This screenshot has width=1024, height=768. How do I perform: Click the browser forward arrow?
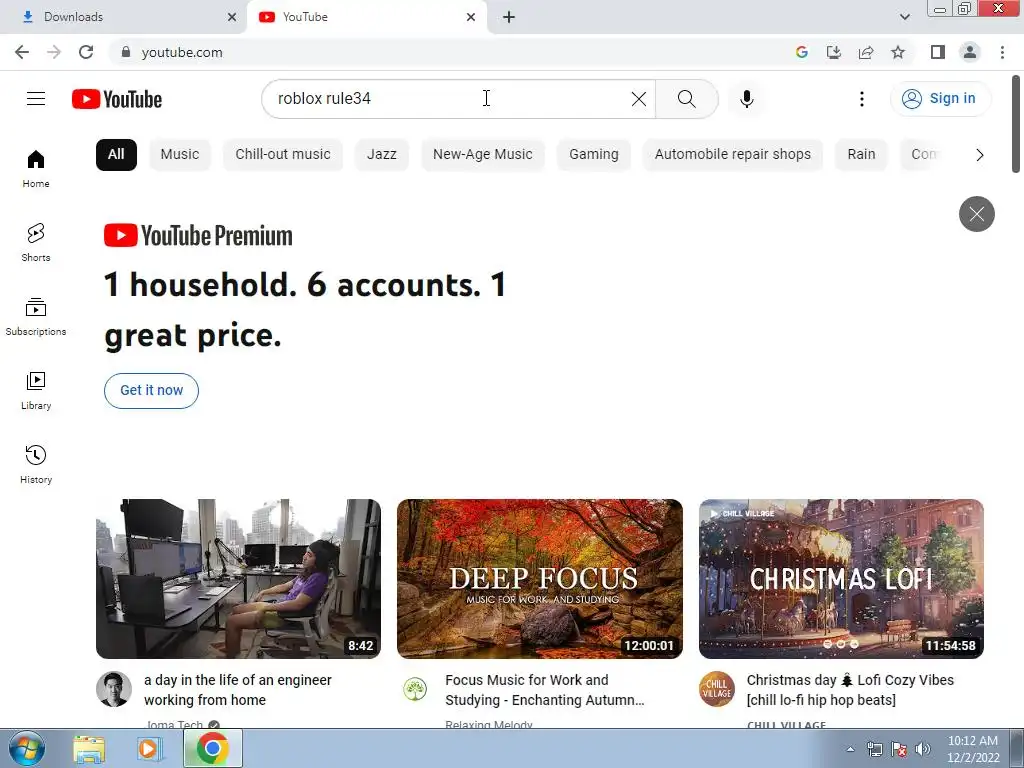tap(54, 52)
